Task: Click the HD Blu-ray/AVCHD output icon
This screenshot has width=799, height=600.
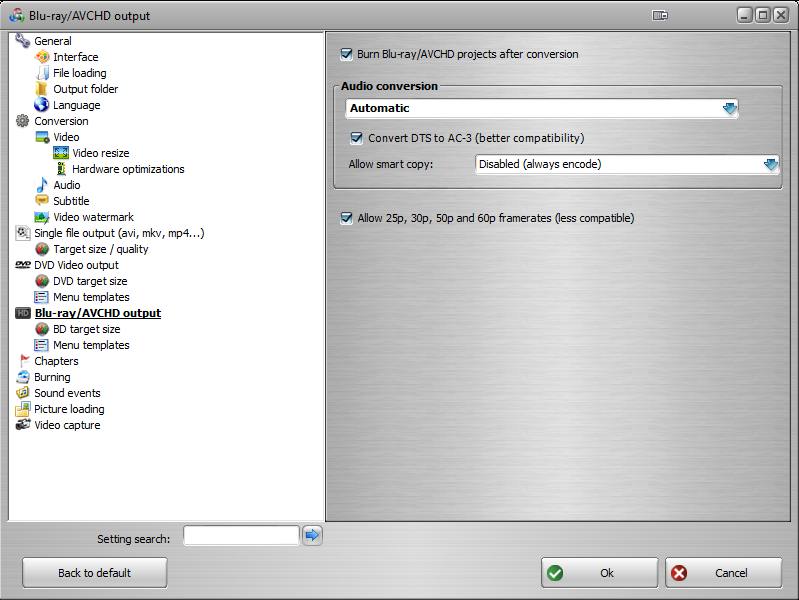Action: click(22, 313)
